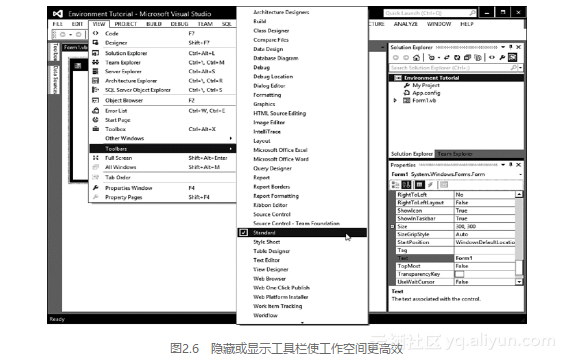Open dropdown arrow next to pending changes filter

coord(439,58)
